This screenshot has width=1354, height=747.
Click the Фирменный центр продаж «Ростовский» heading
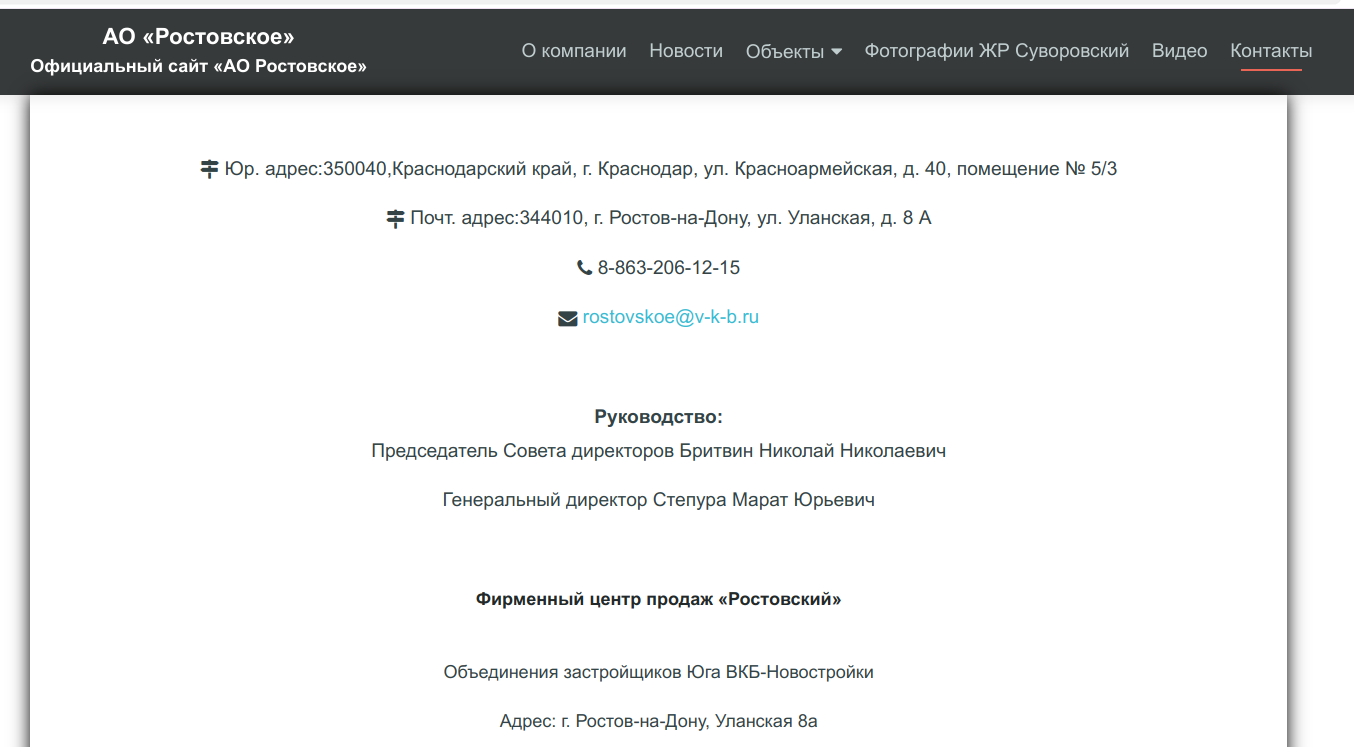click(659, 600)
